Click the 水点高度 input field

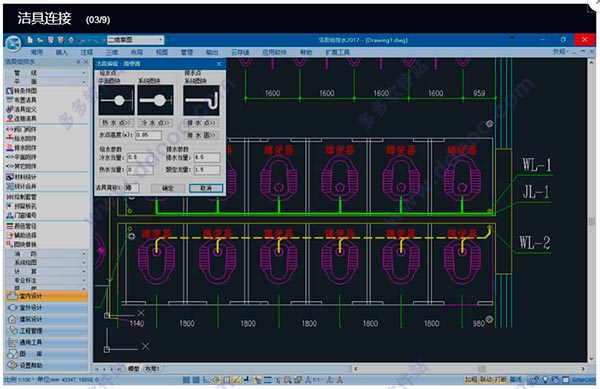pyautogui.click(x=148, y=135)
